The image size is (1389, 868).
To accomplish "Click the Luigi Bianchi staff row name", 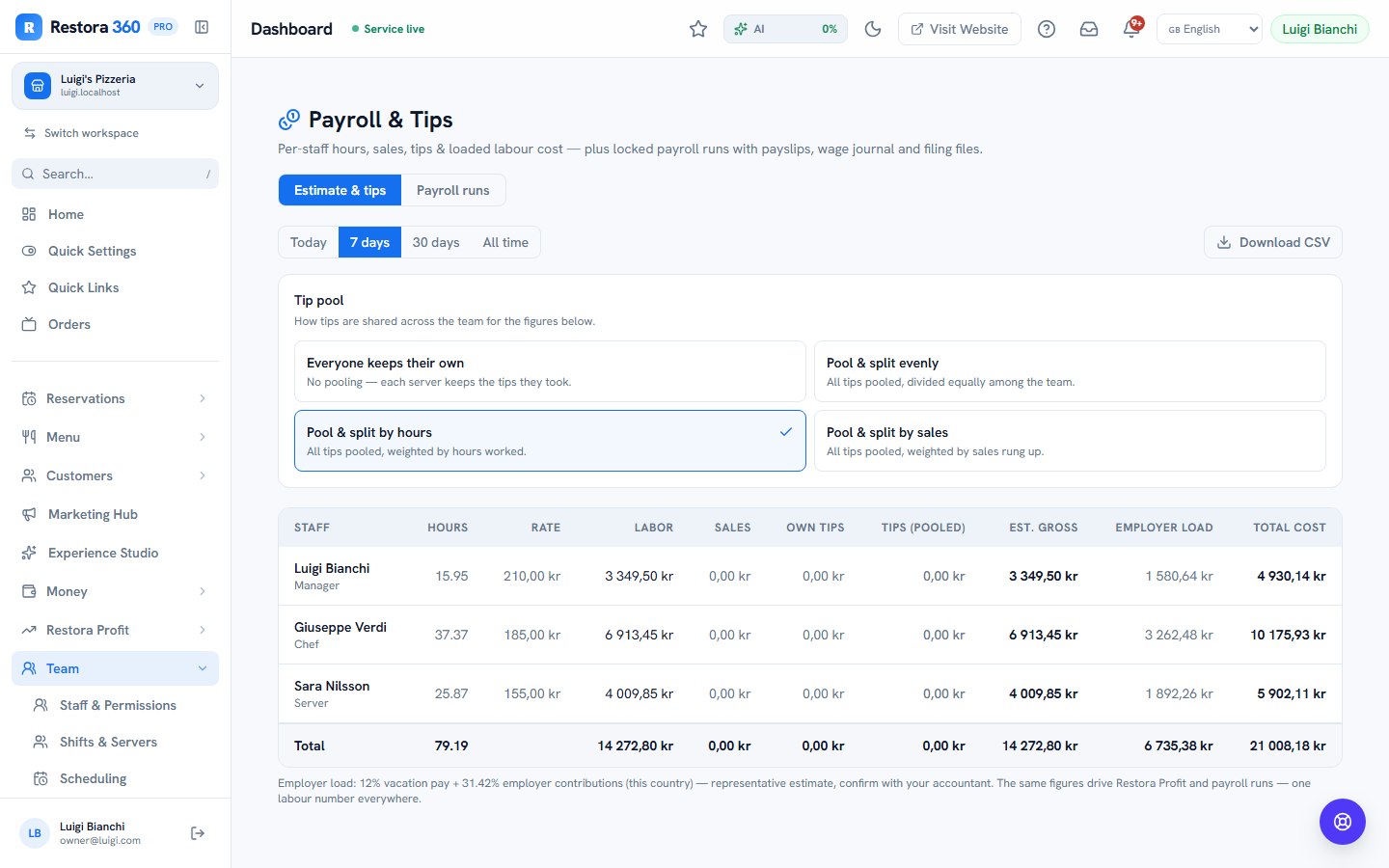I will [332, 568].
